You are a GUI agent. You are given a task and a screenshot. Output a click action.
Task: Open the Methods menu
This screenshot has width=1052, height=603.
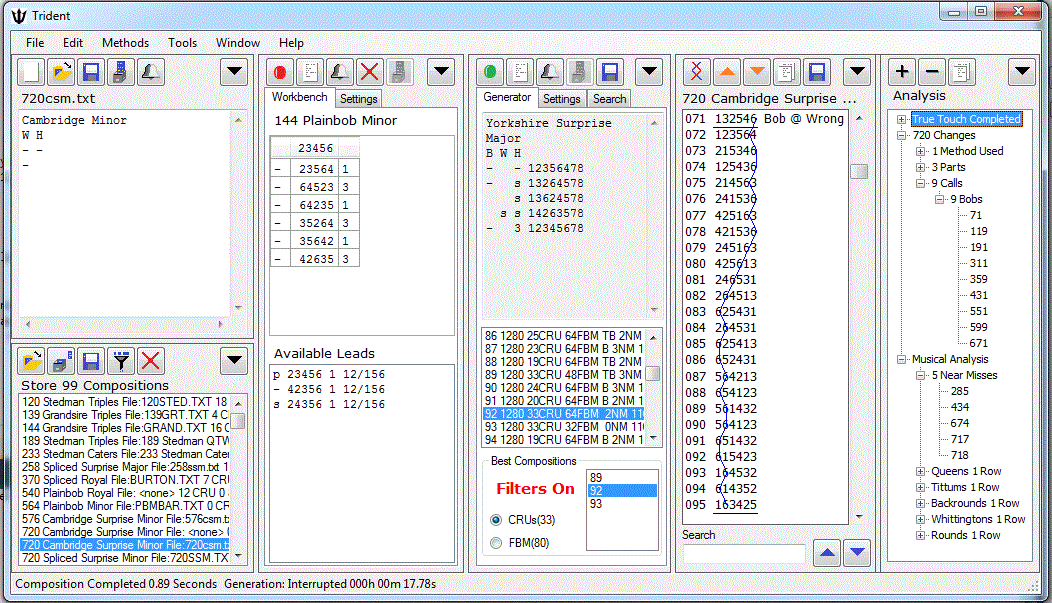coord(125,43)
